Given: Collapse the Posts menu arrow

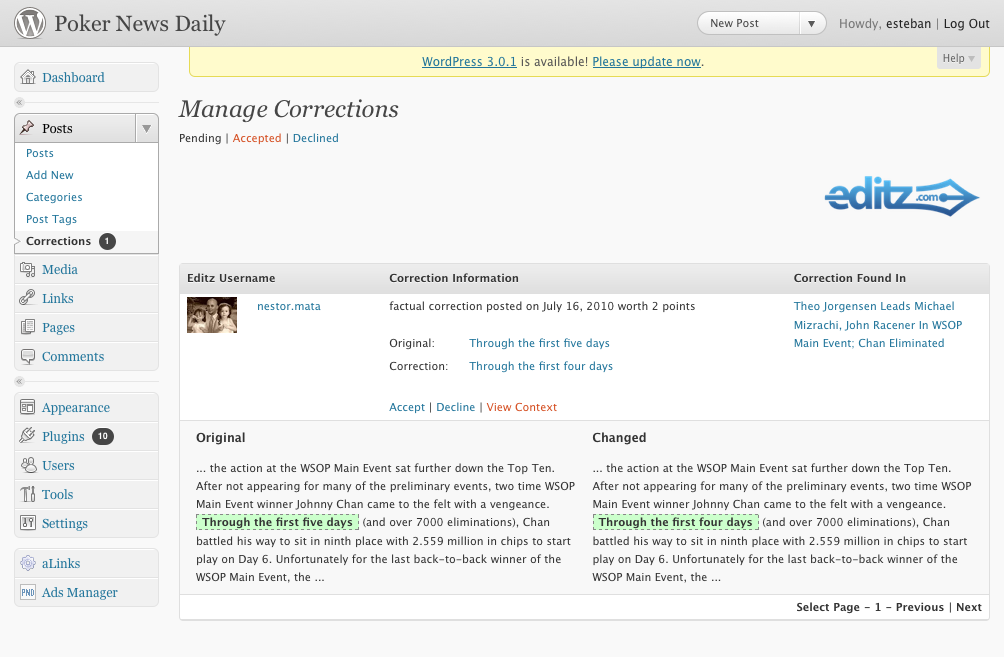Looking at the screenshot, I should (147, 128).
